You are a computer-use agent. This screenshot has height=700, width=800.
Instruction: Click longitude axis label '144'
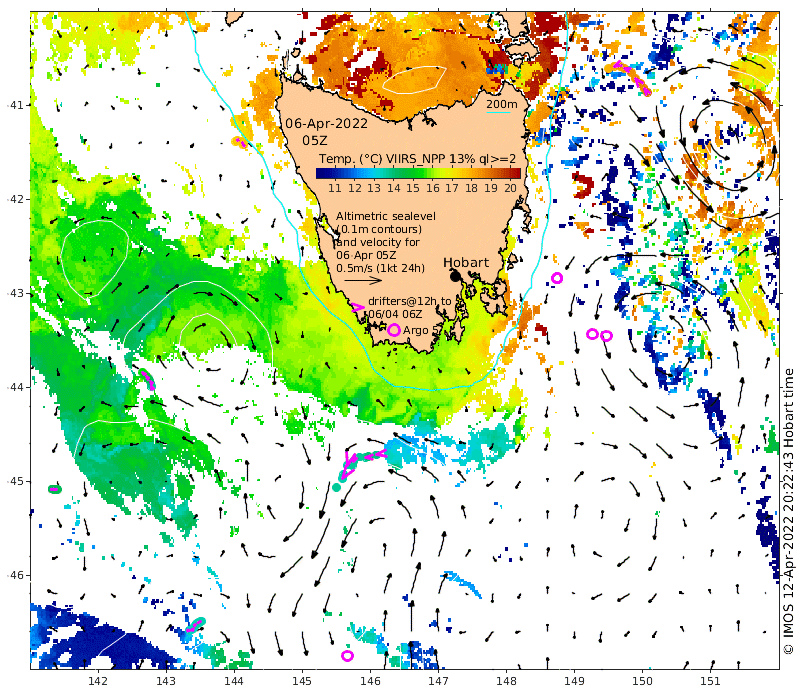pos(234,681)
